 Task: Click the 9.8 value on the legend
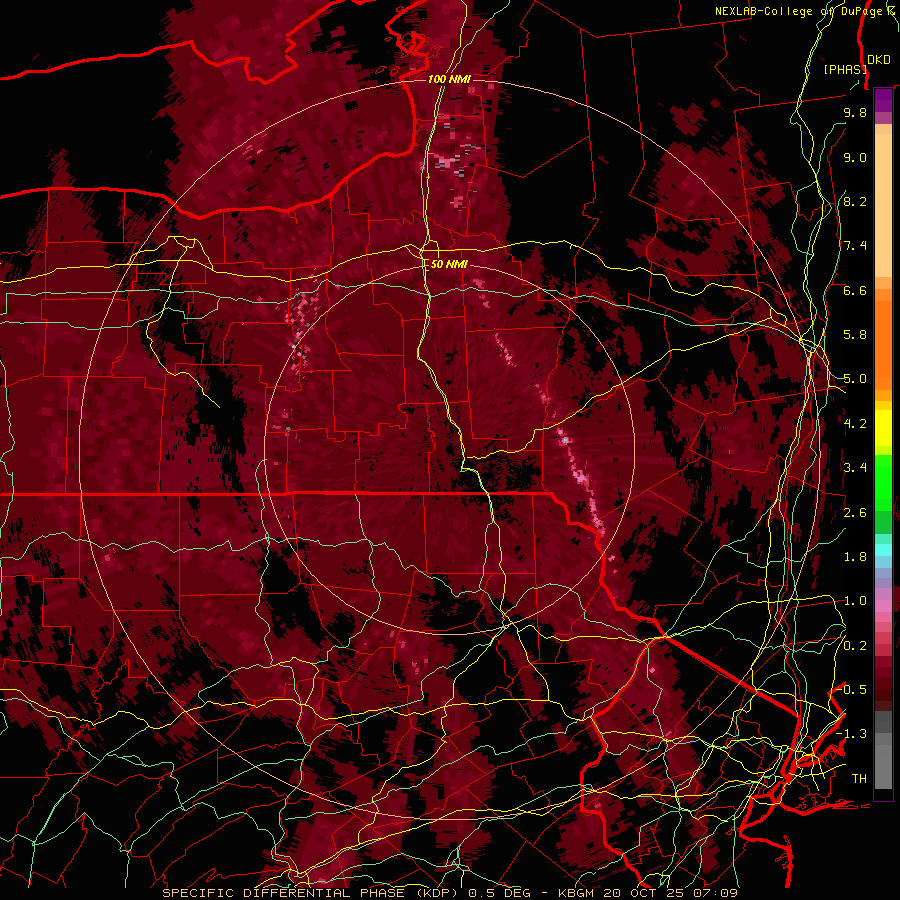click(855, 112)
